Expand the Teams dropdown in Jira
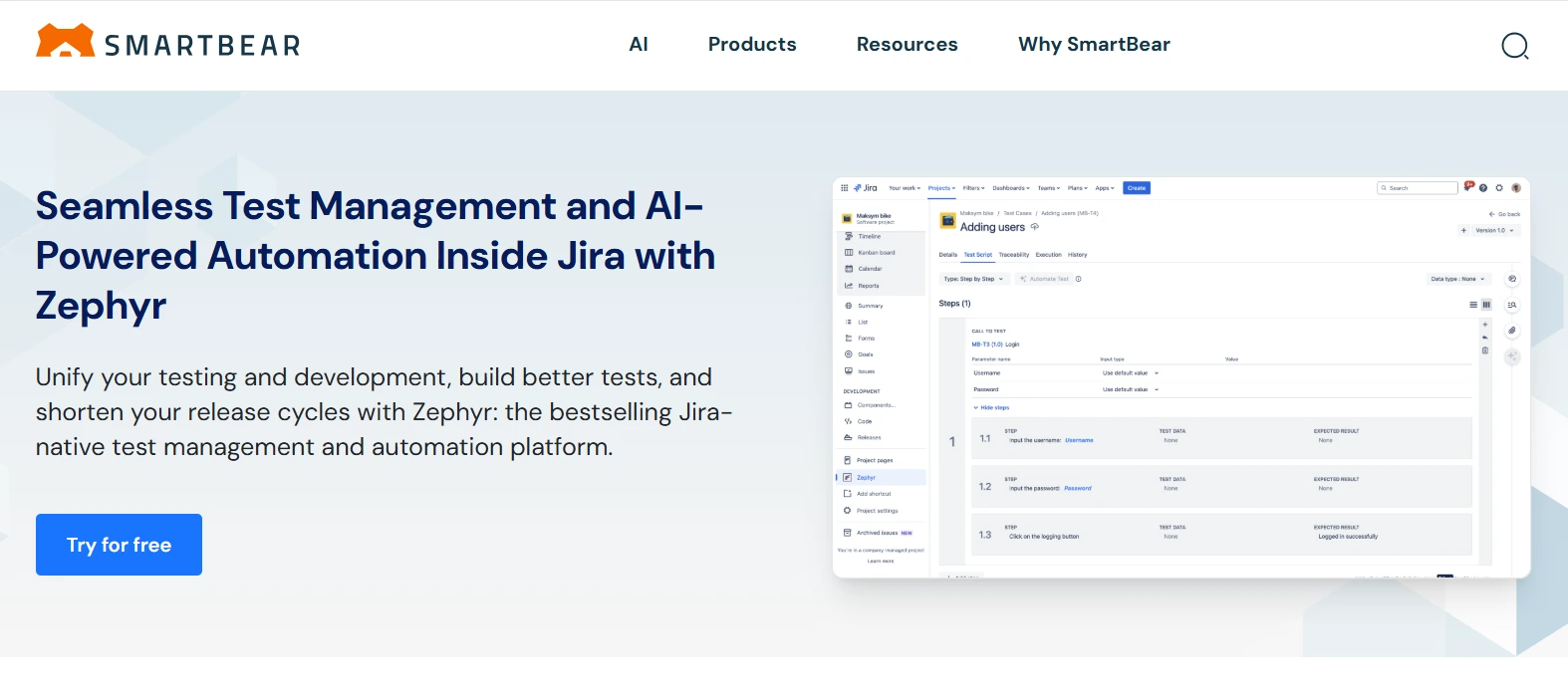The height and width of the screenshot is (697, 1568). tap(1049, 187)
